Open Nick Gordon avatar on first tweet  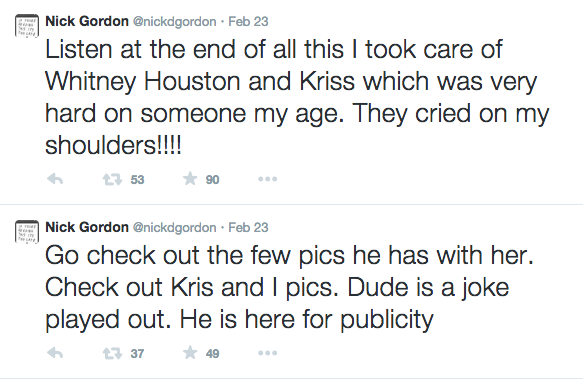(x=27, y=26)
